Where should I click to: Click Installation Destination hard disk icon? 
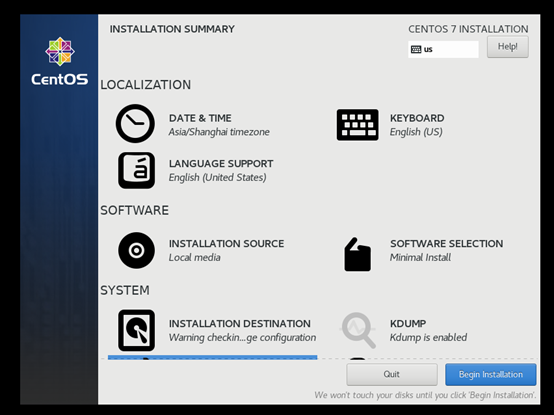(136, 330)
